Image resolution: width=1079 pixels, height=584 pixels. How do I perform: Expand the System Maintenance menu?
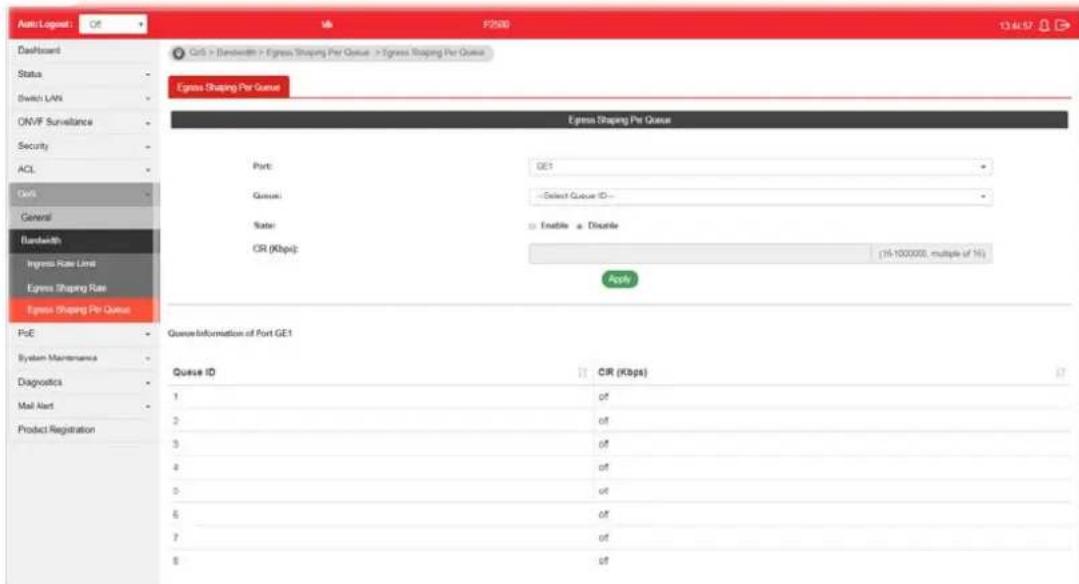(83, 358)
